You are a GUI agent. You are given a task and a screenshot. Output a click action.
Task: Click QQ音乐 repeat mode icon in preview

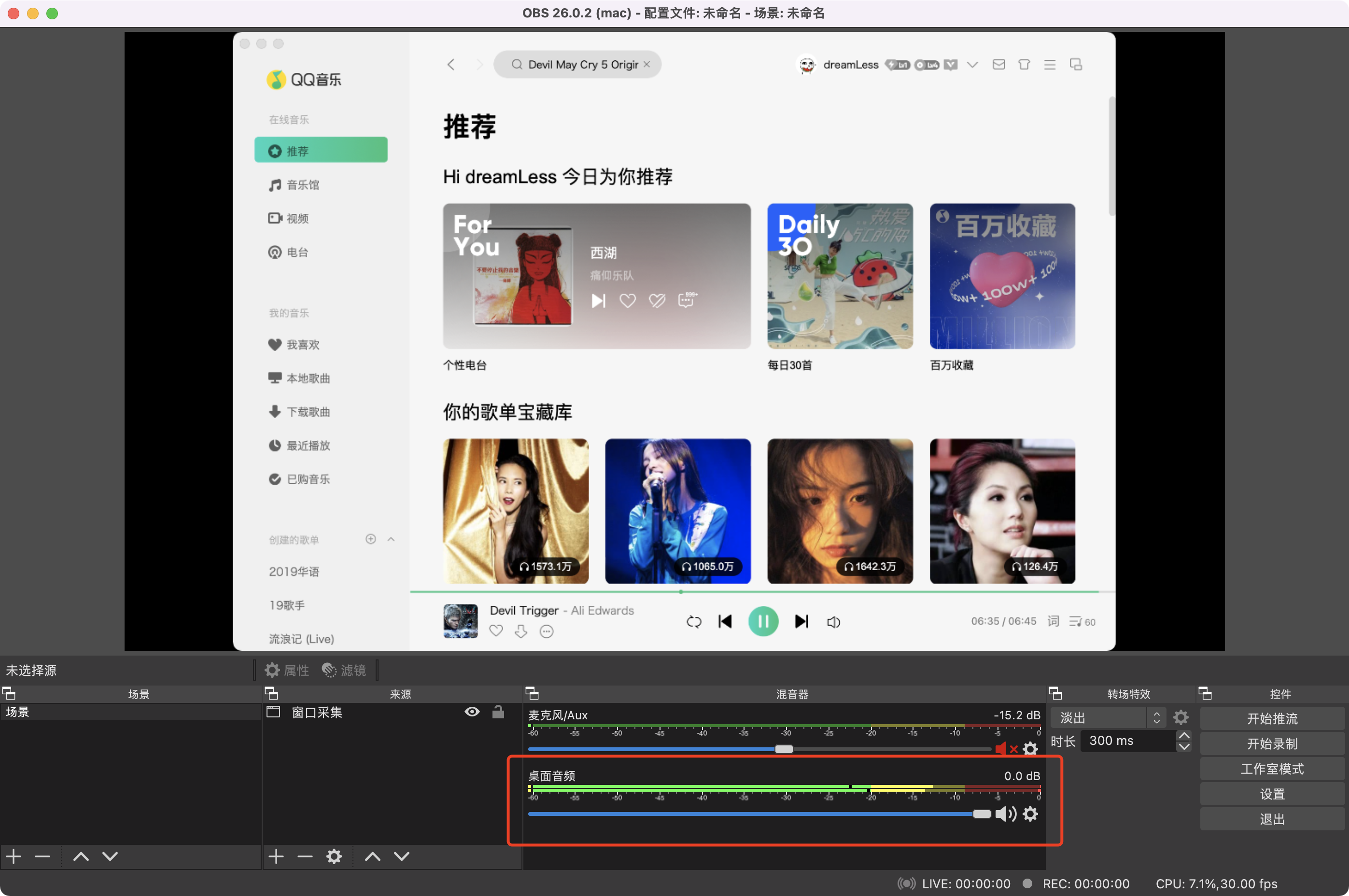pyautogui.click(x=694, y=622)
